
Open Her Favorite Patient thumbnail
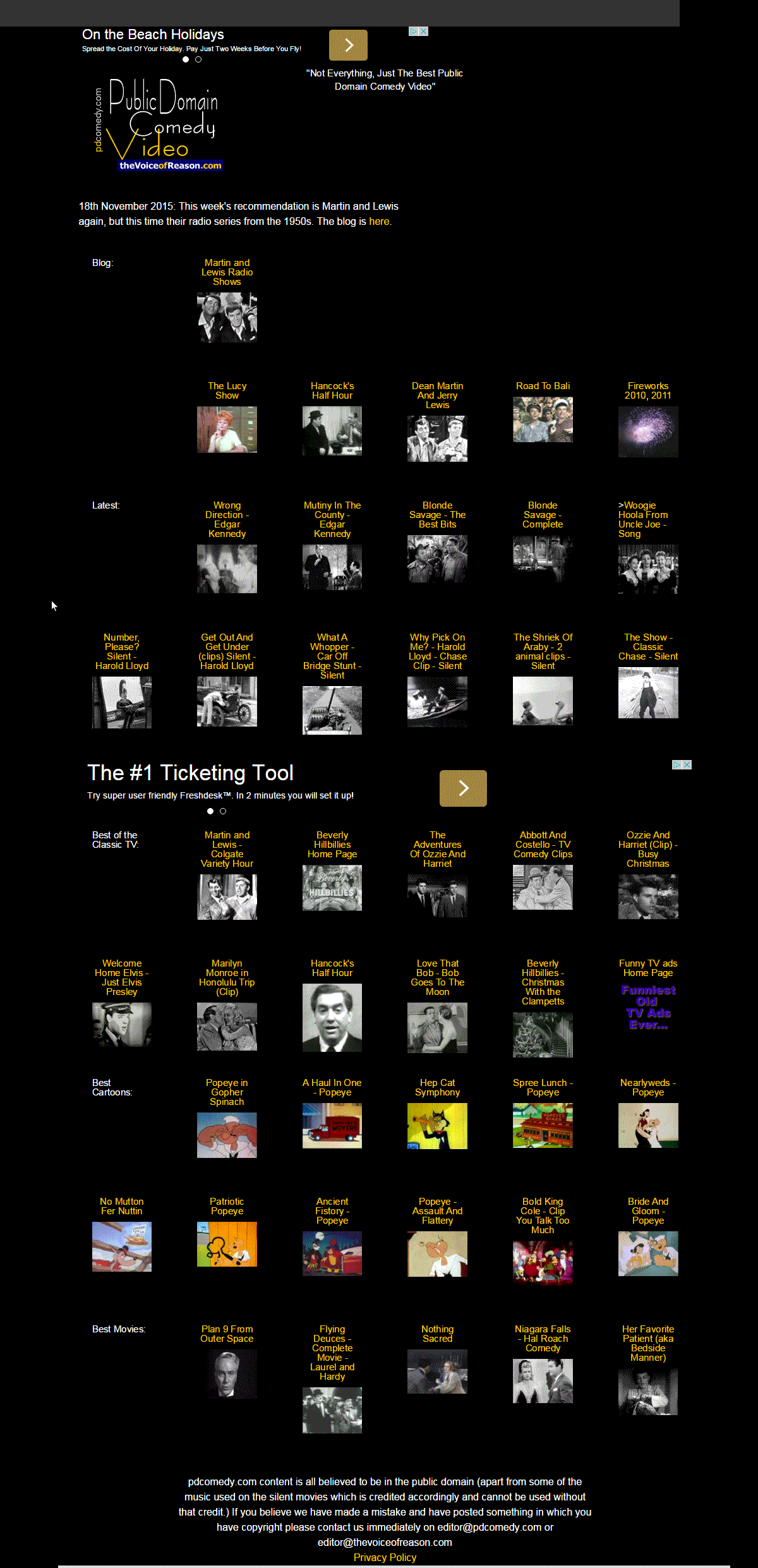(x=648, y=1392)
